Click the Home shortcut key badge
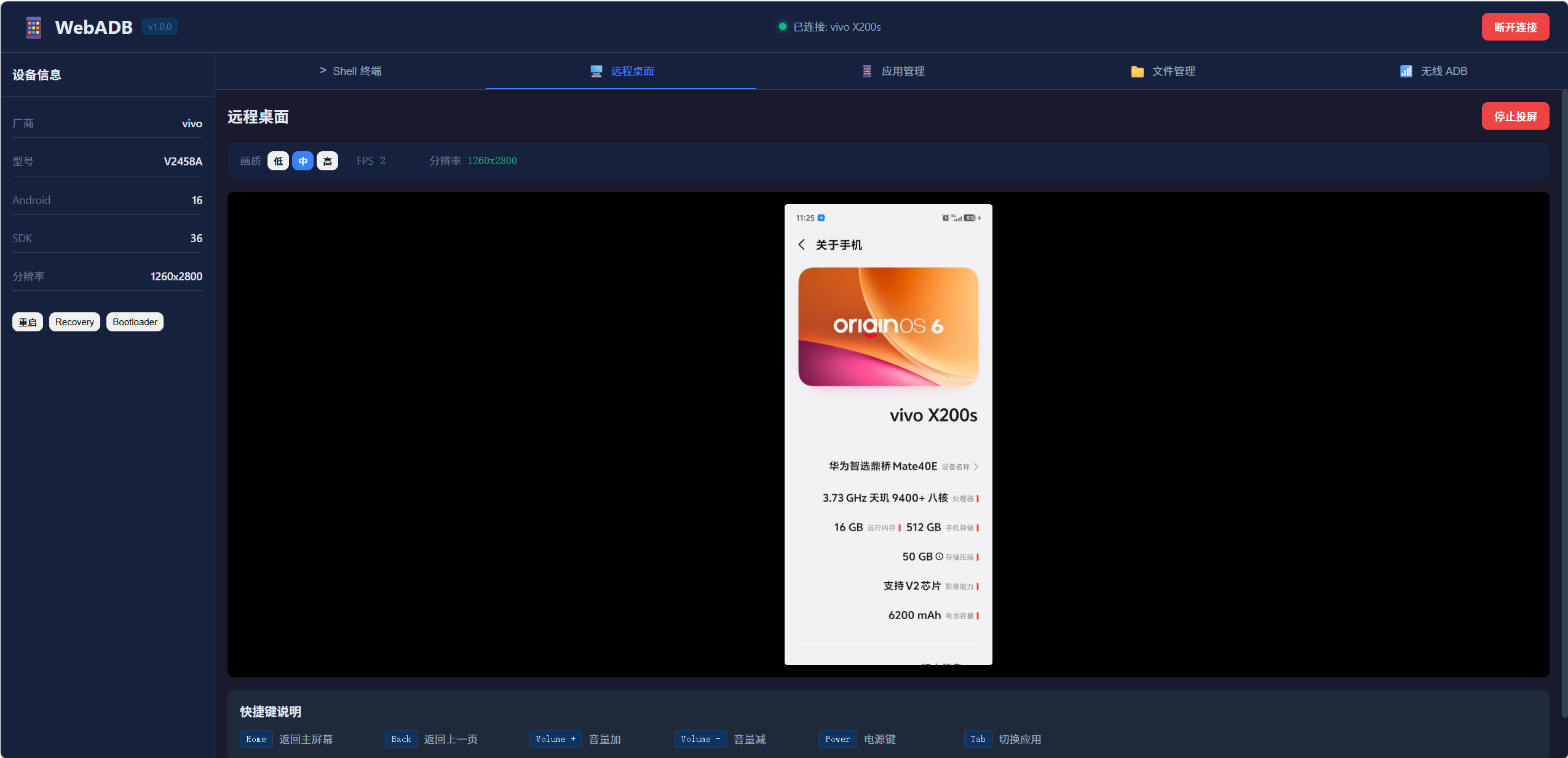The image size is (1568, 758). (256, 739)
